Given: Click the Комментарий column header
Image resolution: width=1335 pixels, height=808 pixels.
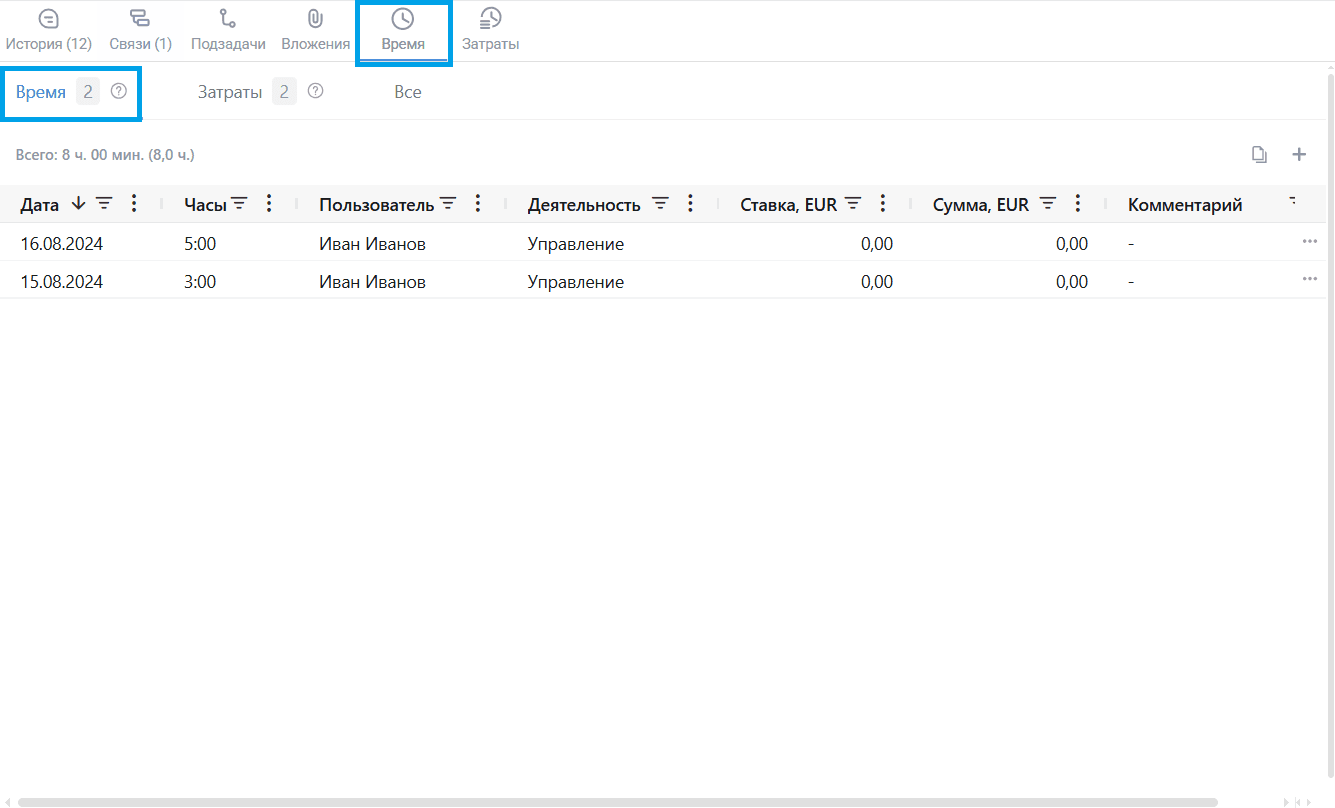Looking at the screenshot, I should 1185,205.
